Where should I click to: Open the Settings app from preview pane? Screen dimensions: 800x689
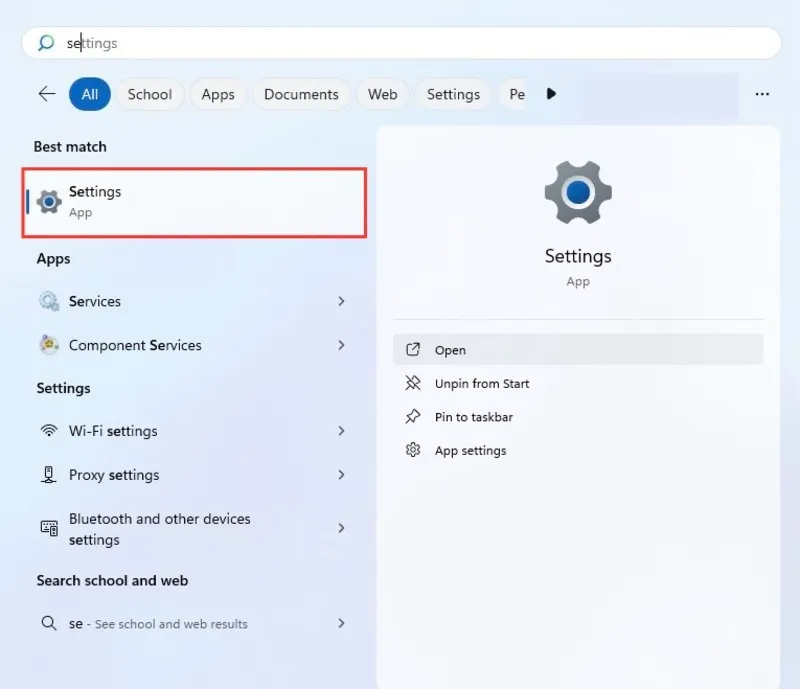click(450, 350)
